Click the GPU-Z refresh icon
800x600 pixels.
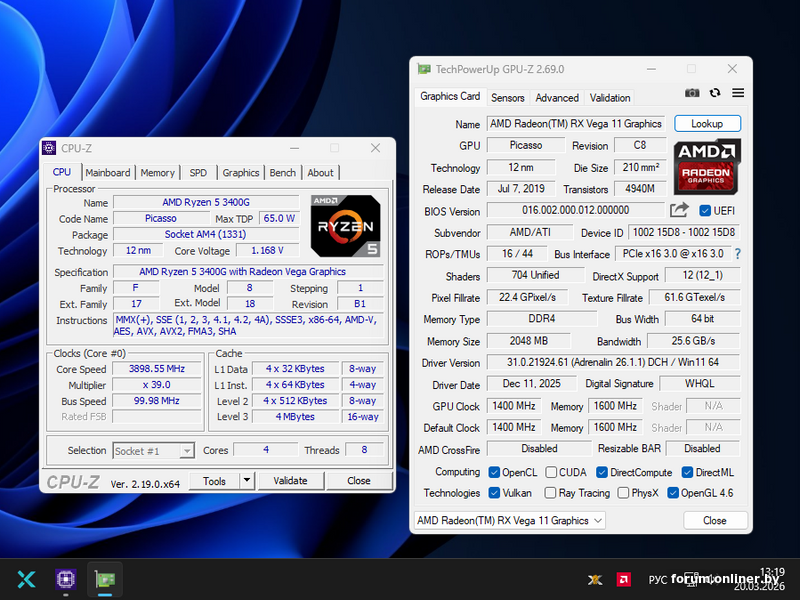pyautogui.click(x=715, y=93)
